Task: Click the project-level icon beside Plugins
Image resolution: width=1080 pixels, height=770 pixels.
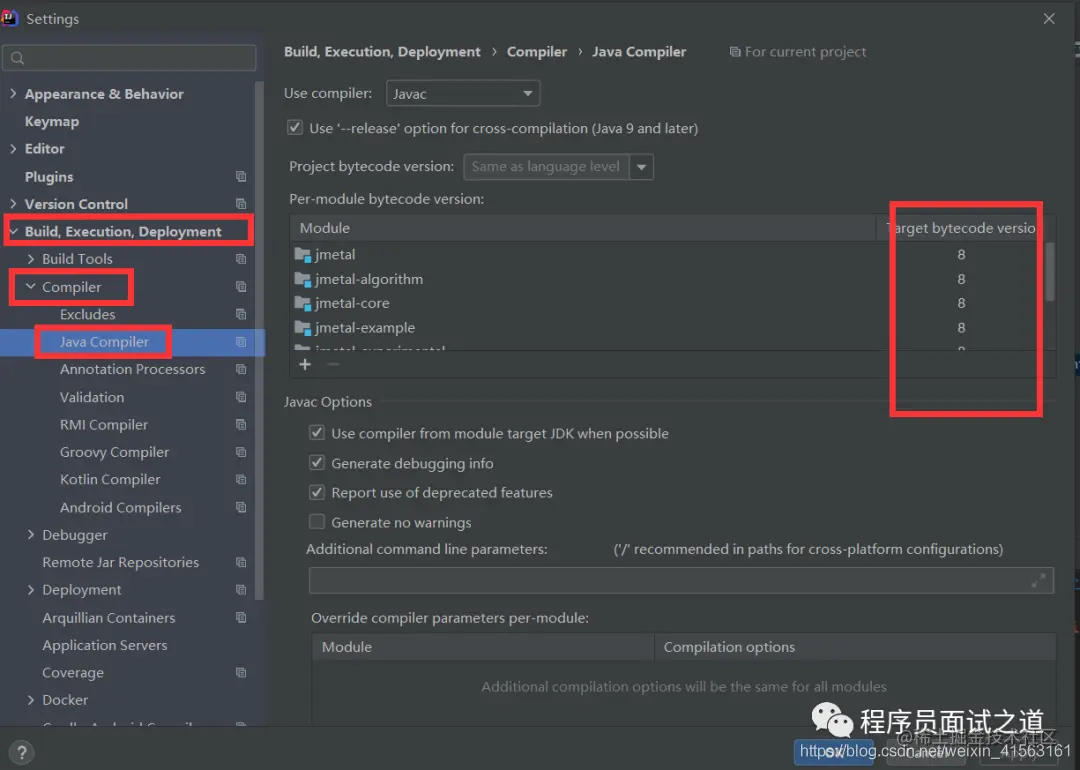Action: [x=241, y=176]
